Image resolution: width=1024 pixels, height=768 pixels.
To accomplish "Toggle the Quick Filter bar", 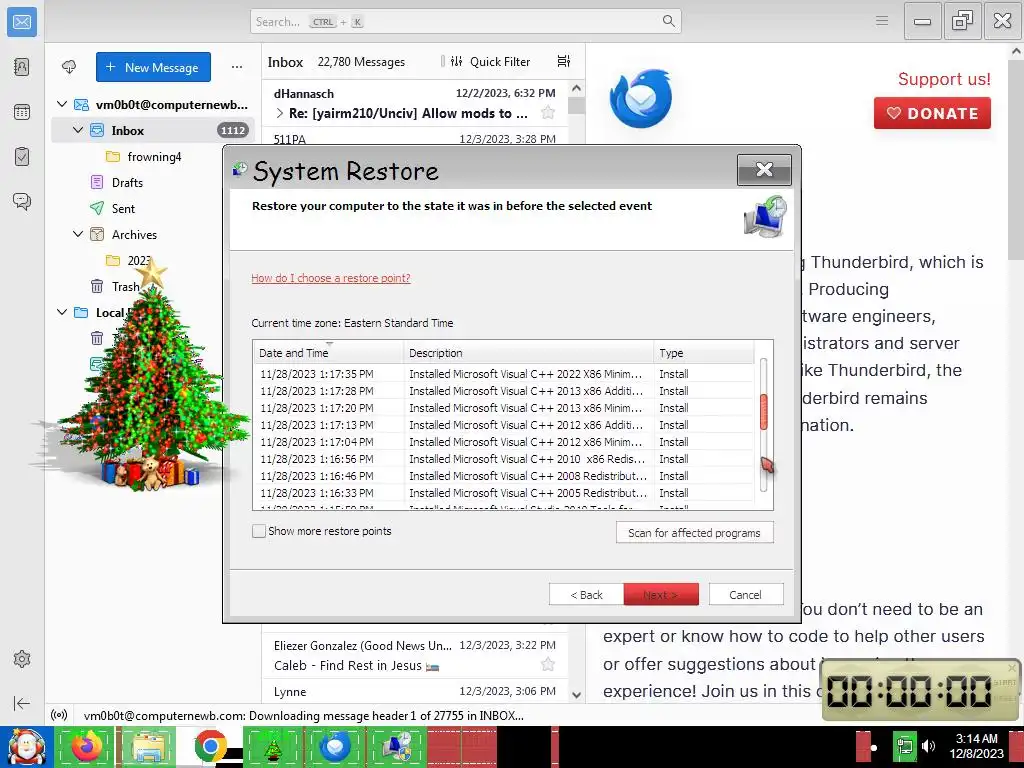I will 491,61.
